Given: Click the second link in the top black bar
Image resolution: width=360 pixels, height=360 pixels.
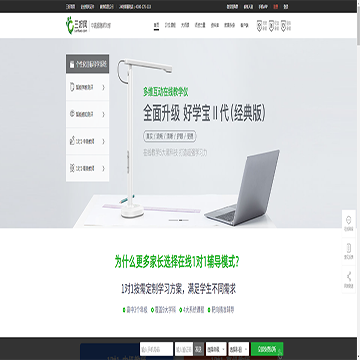Looking at the screenshot, I should tap(87, 7).
